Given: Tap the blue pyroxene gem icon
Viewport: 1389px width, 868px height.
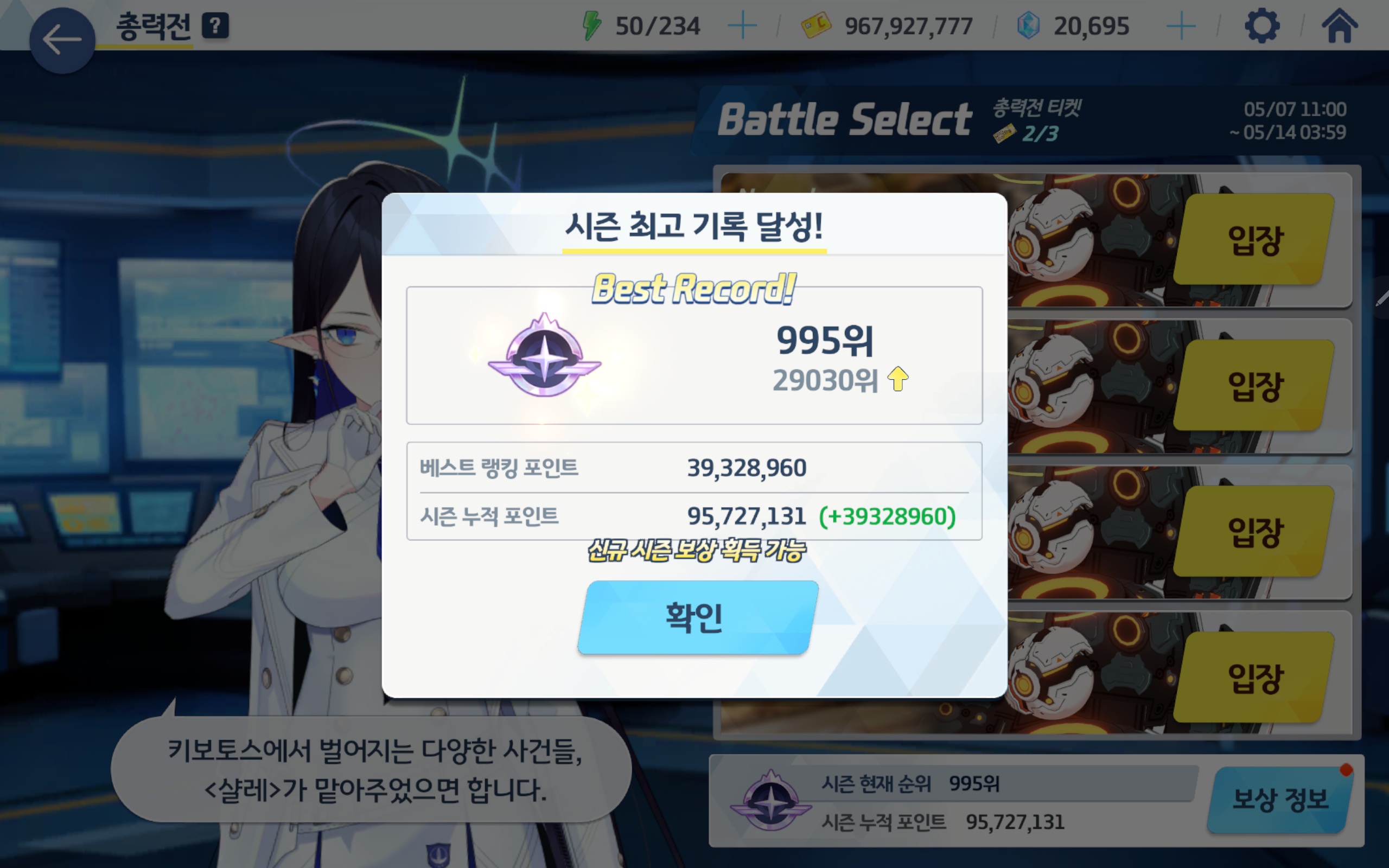Looking at the screenshot, I should [1028, 26].
